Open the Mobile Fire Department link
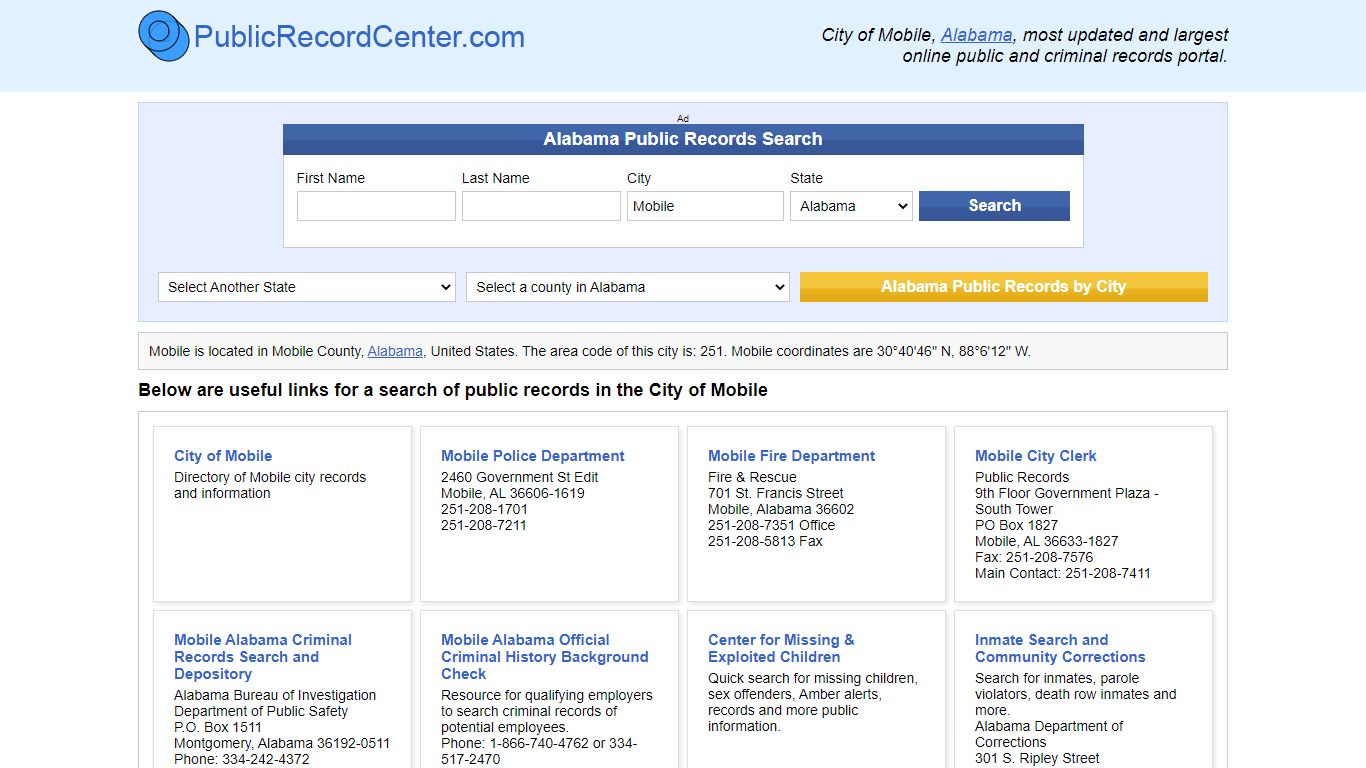Screen dimensions: 1366x768 [x=791, y=456]
